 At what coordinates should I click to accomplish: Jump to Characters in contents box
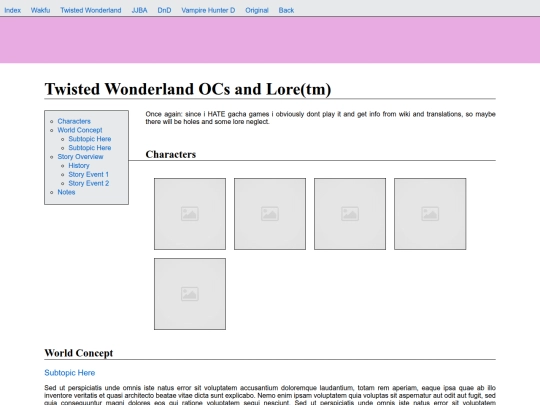point(74,121)
